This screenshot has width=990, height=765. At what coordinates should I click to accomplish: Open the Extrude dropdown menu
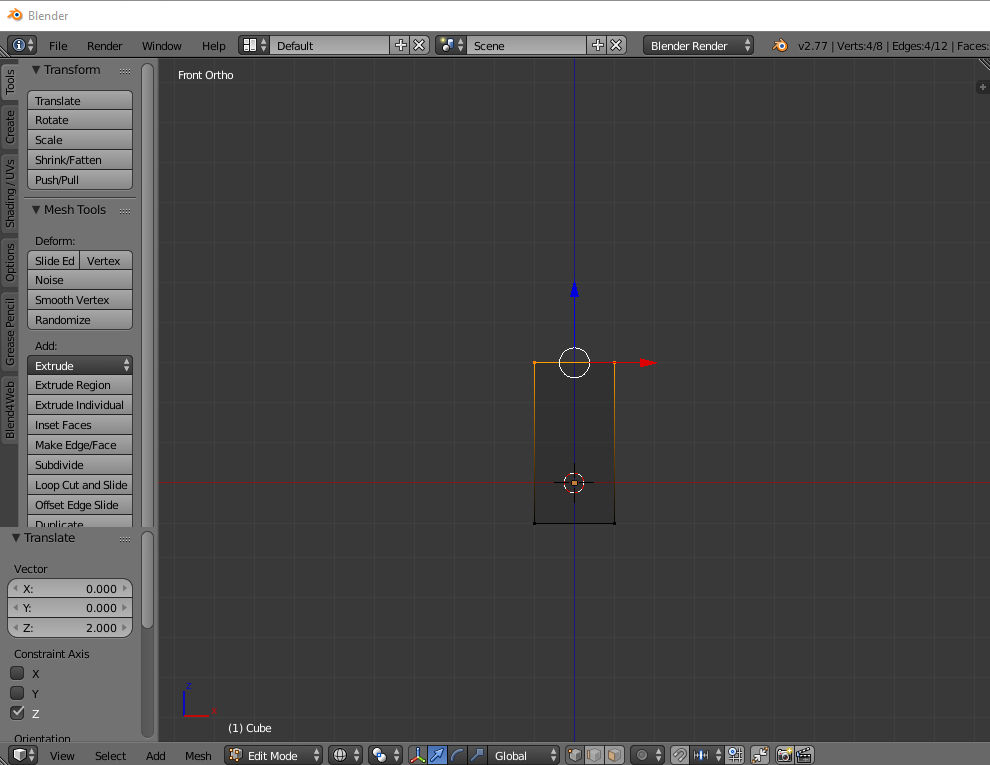pyautogui.click(x=80, y=365)
